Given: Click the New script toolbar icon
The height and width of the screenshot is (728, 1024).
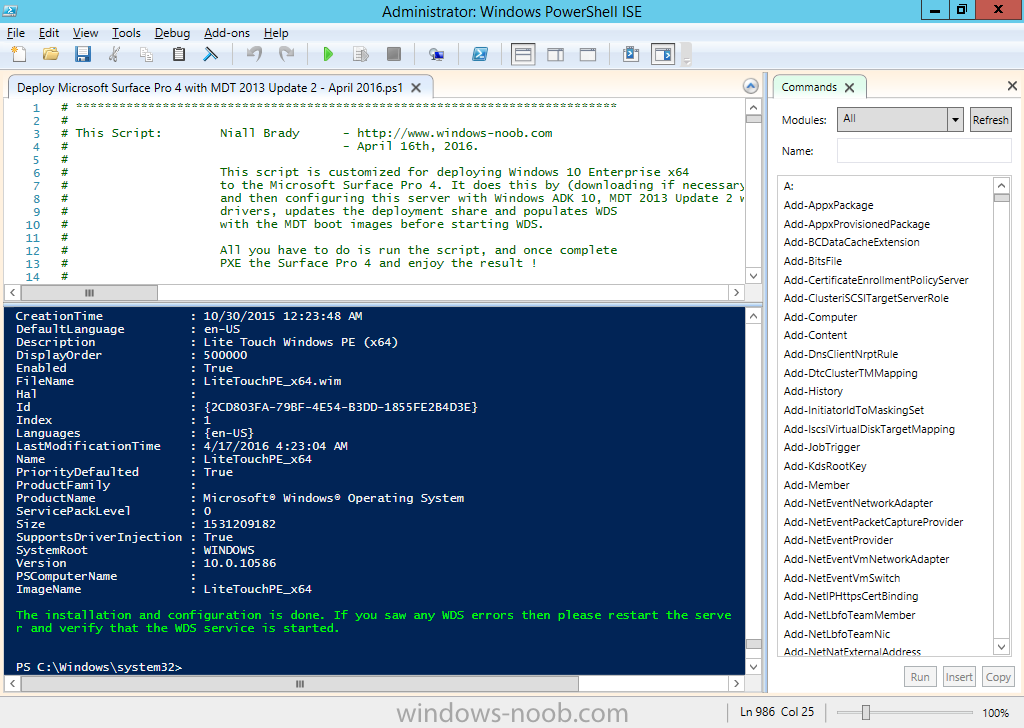Looking at the screenshot, I should click(19, 54).
